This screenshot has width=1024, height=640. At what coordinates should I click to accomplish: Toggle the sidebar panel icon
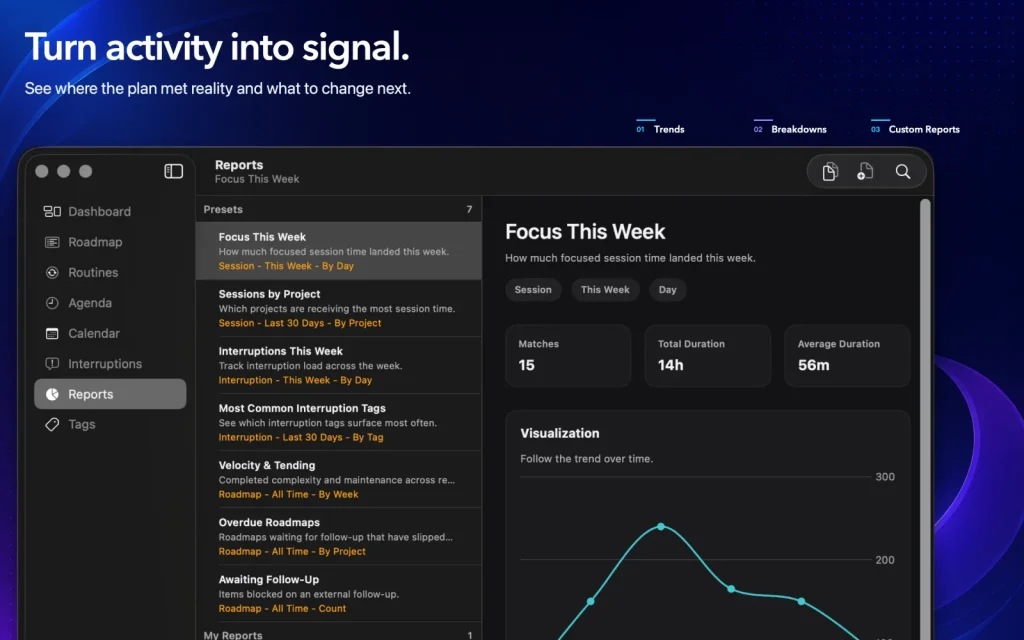pos(173,171)
